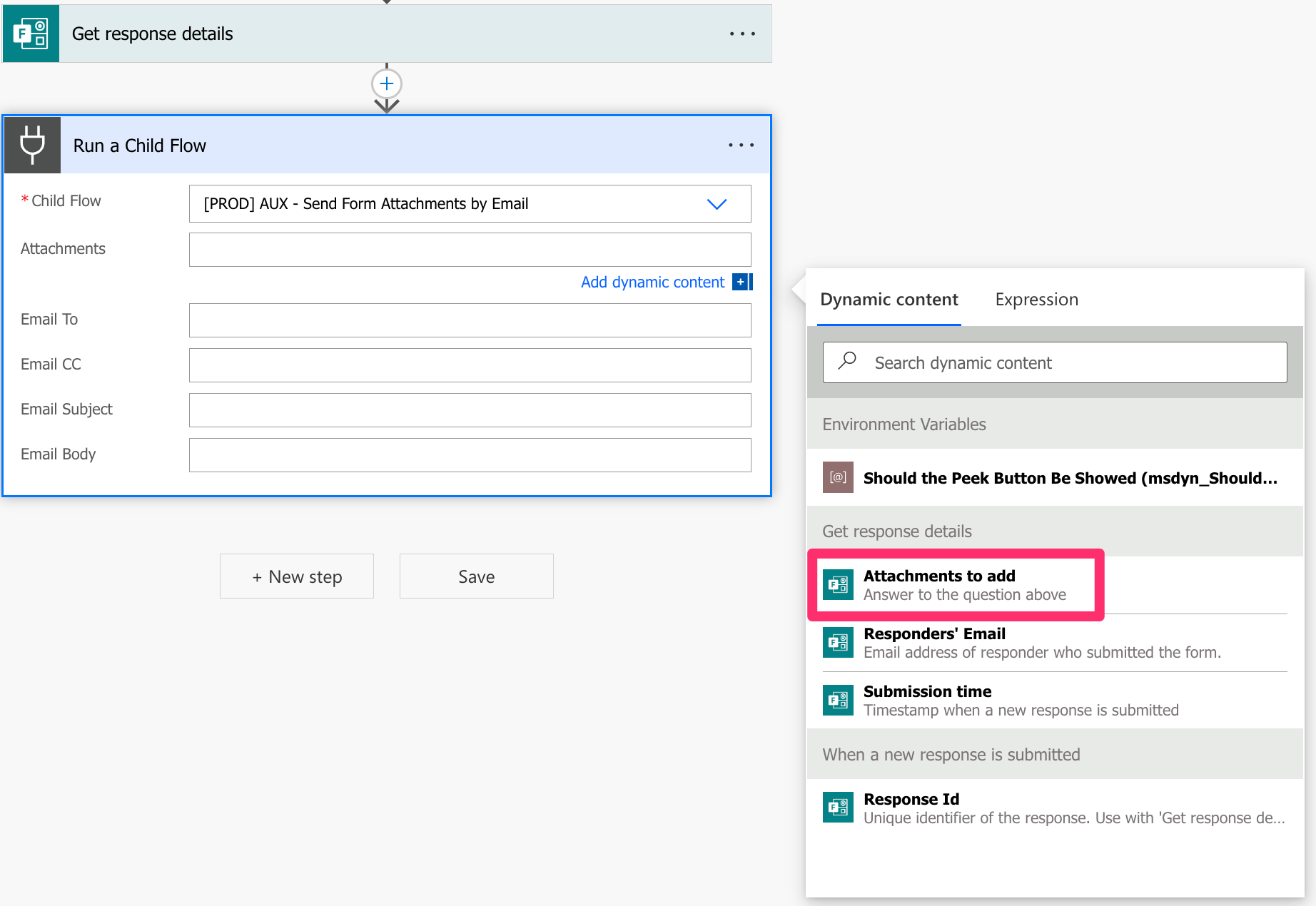This screenshot has height=906, width=1316.
Task: Click the environment variable icon for Peek Button
Action: point(838,477)
